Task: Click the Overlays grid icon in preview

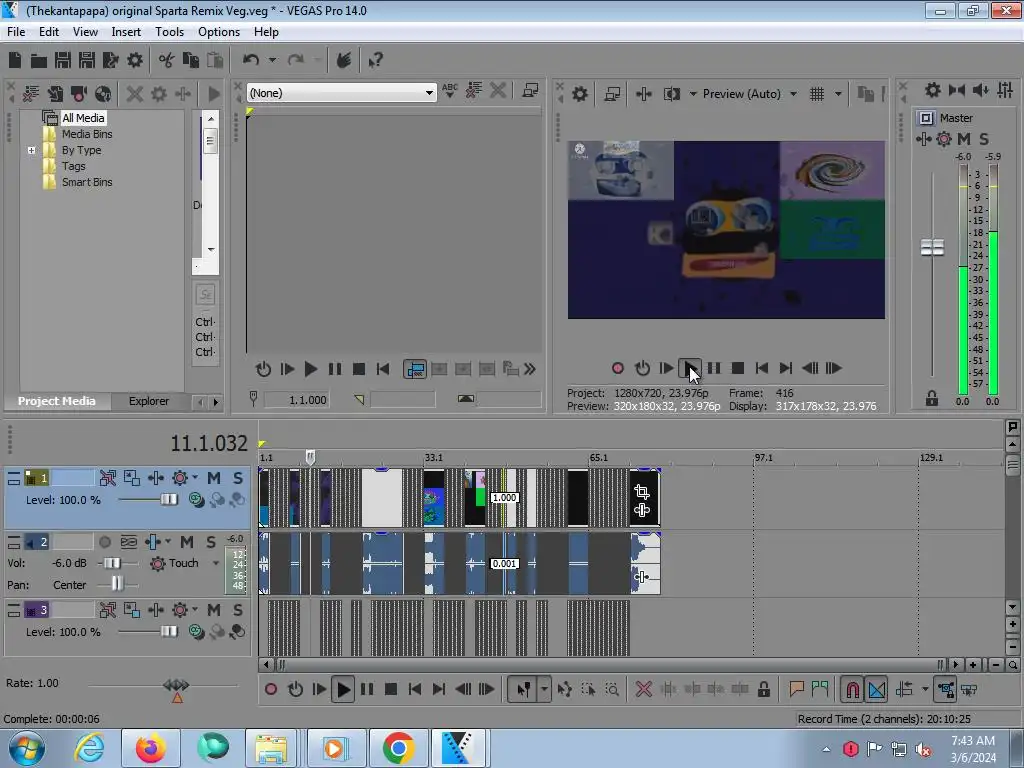Action: 817,94
